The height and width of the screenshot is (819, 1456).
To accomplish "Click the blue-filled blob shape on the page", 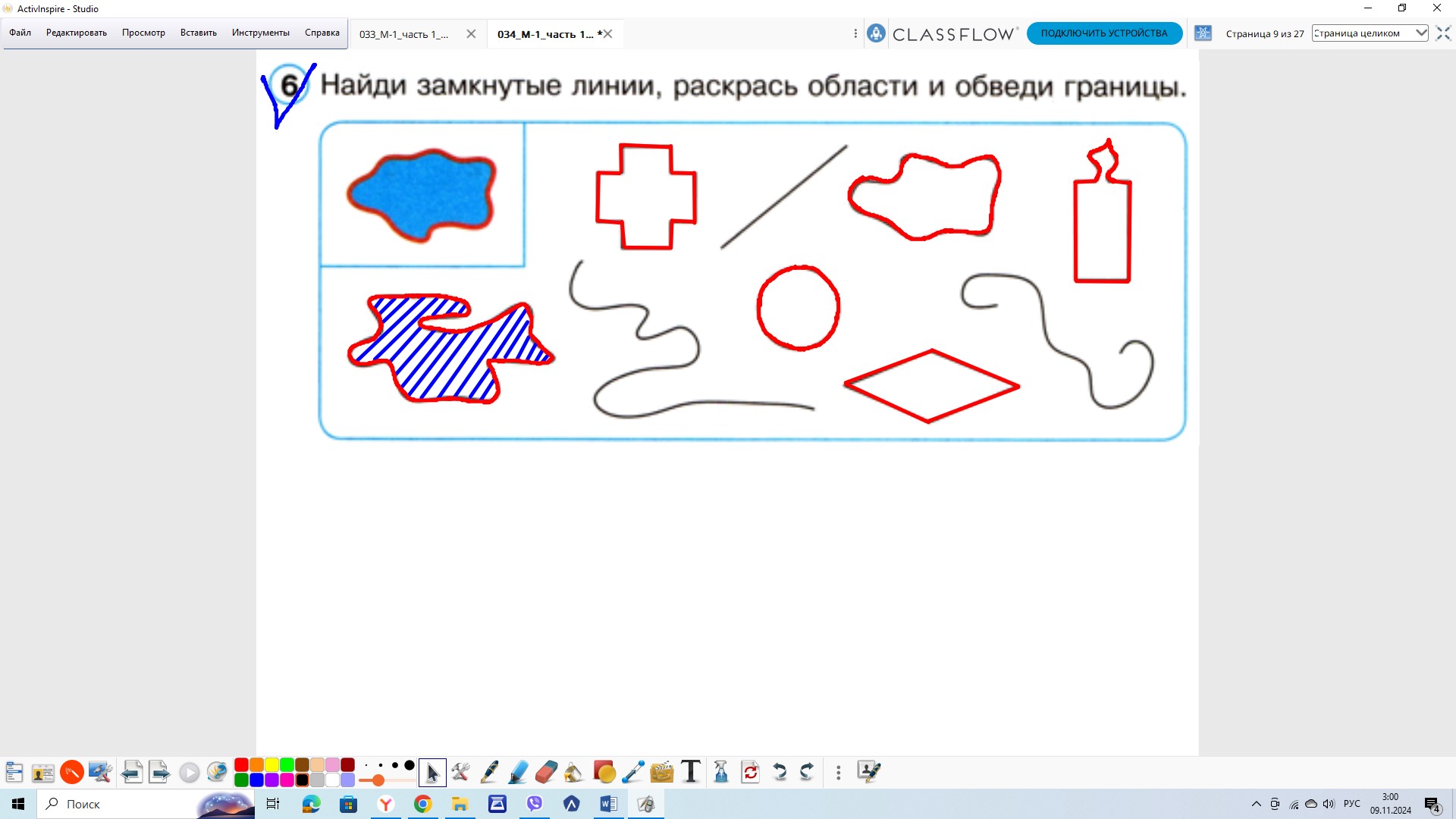I will coord(422,195).
